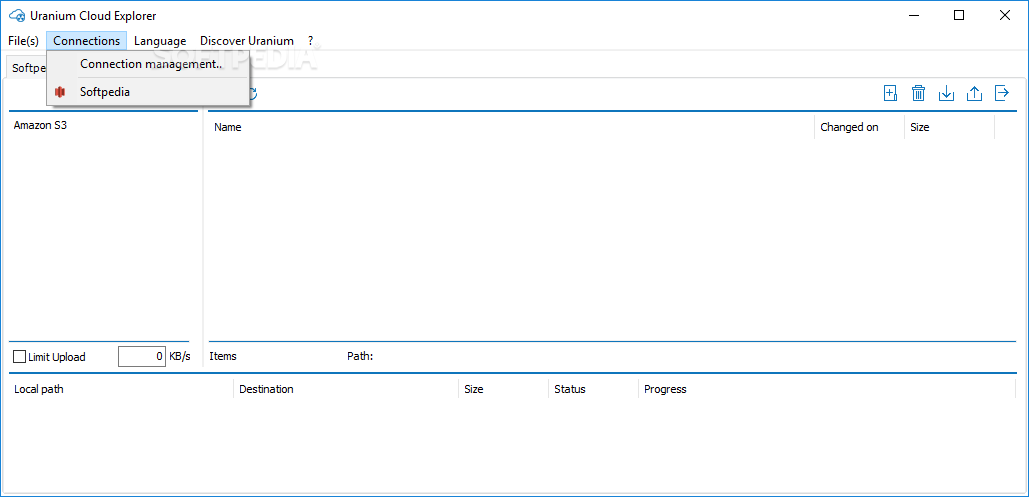
Task: Click the KB/s unit label
Action: pos(179,357)
